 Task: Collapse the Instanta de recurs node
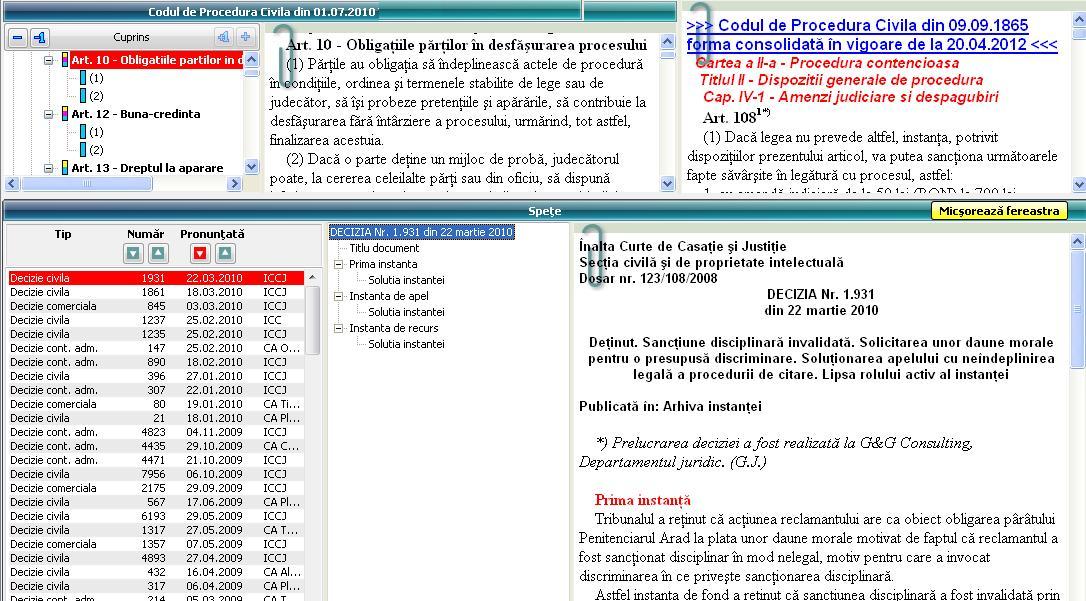339,328
